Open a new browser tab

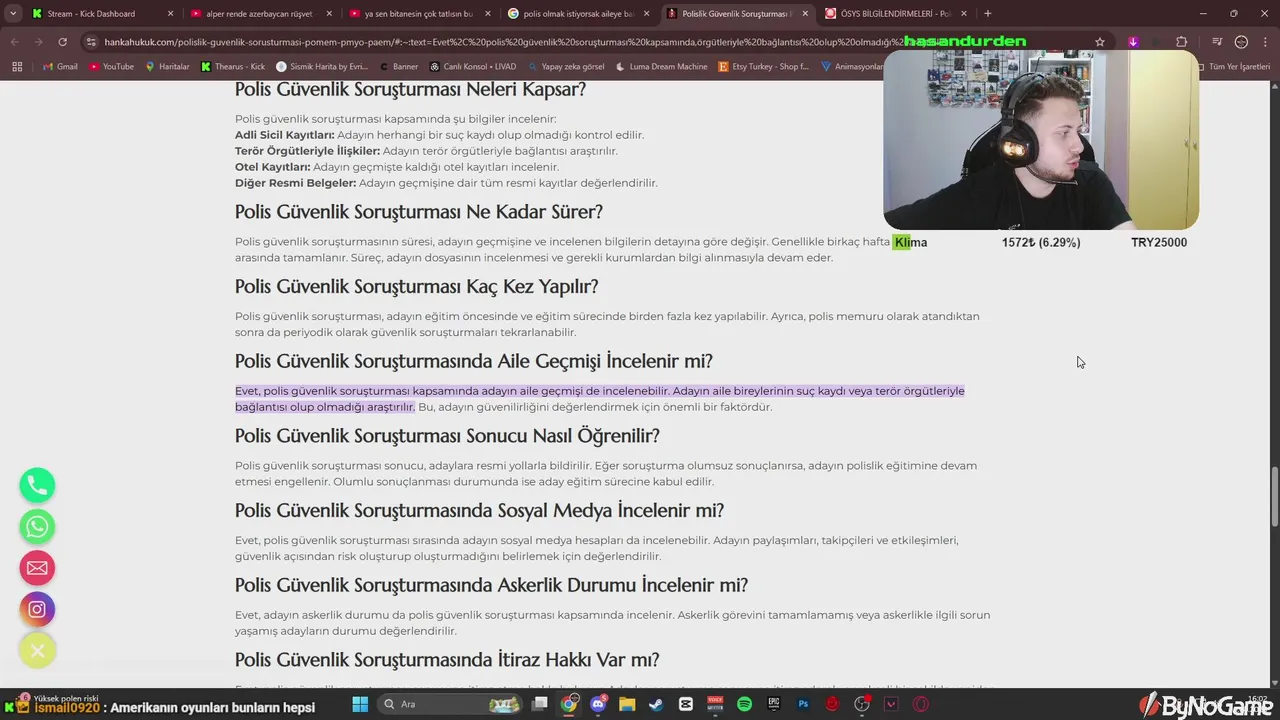(988, 14)
